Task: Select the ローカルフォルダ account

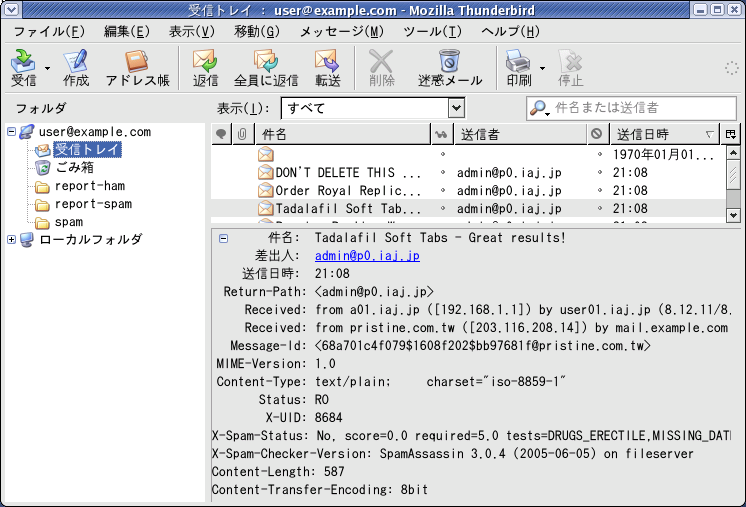Action: click(91, 239)
